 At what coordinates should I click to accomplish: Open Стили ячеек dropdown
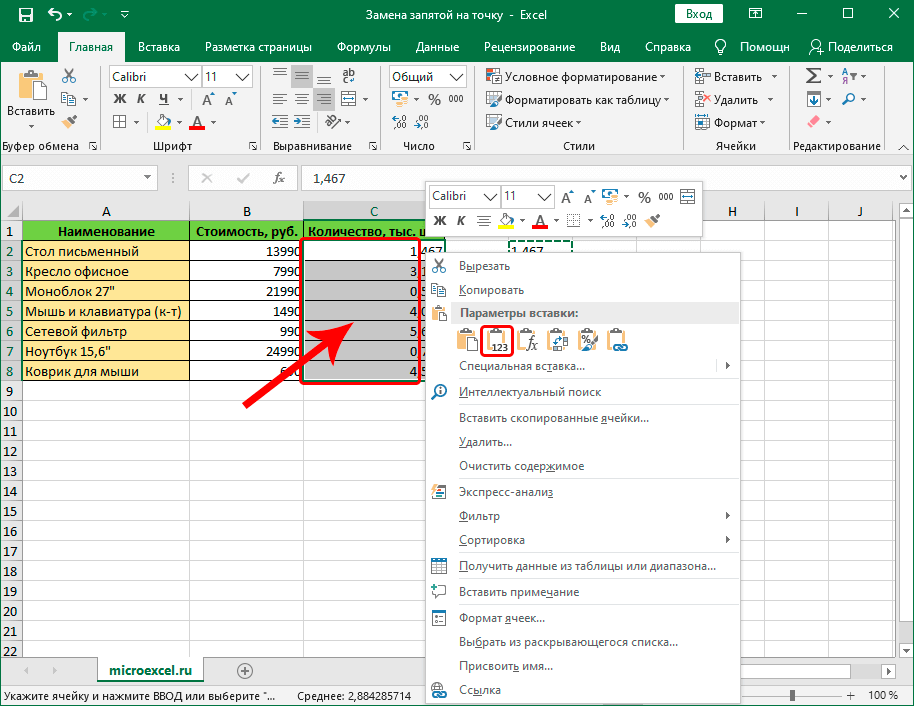click(x=534, y=122)
